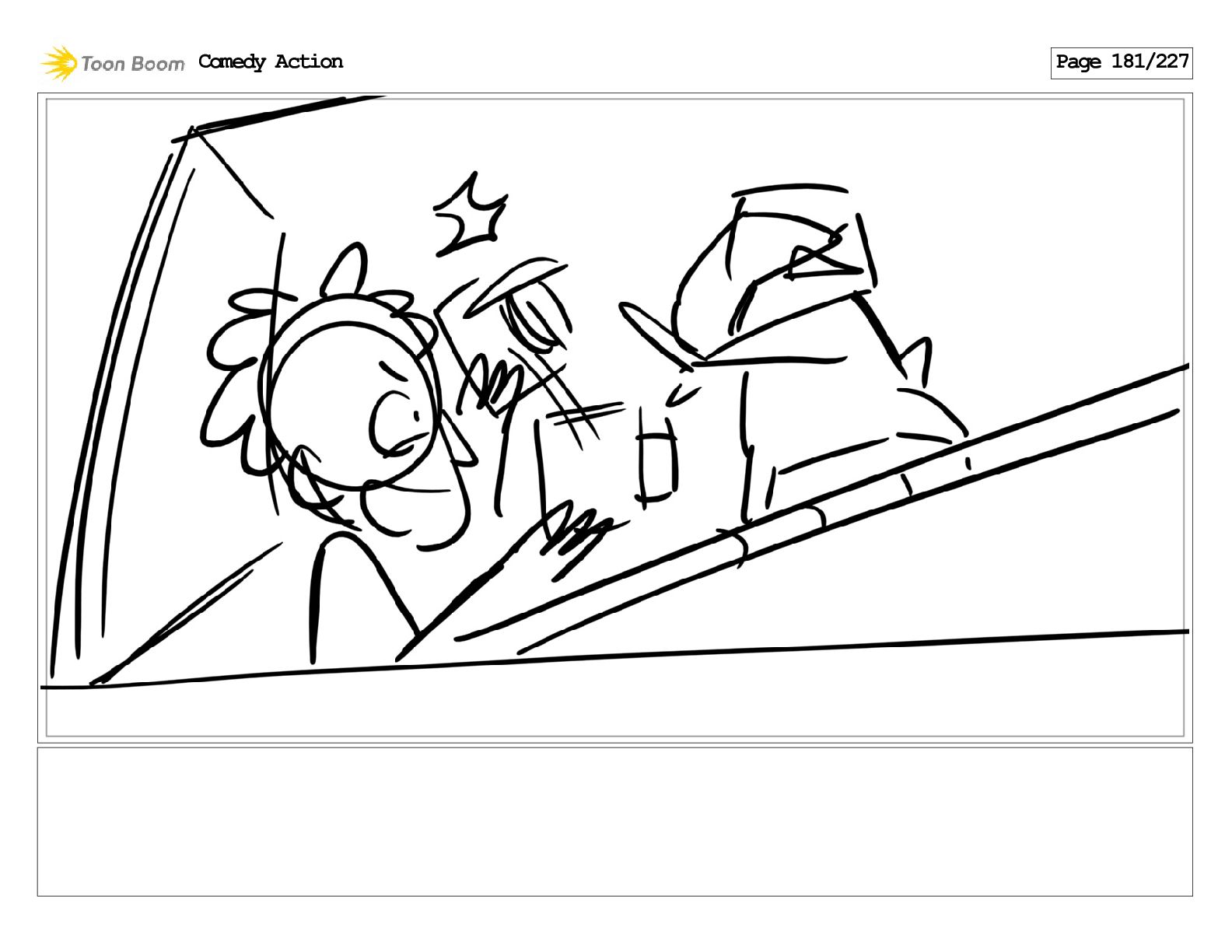The width and height of the screenshot is (1232, 952).
Task: Click the 'Comedy Action' project title
Action: pyautogui.click(x=271, y=61)
